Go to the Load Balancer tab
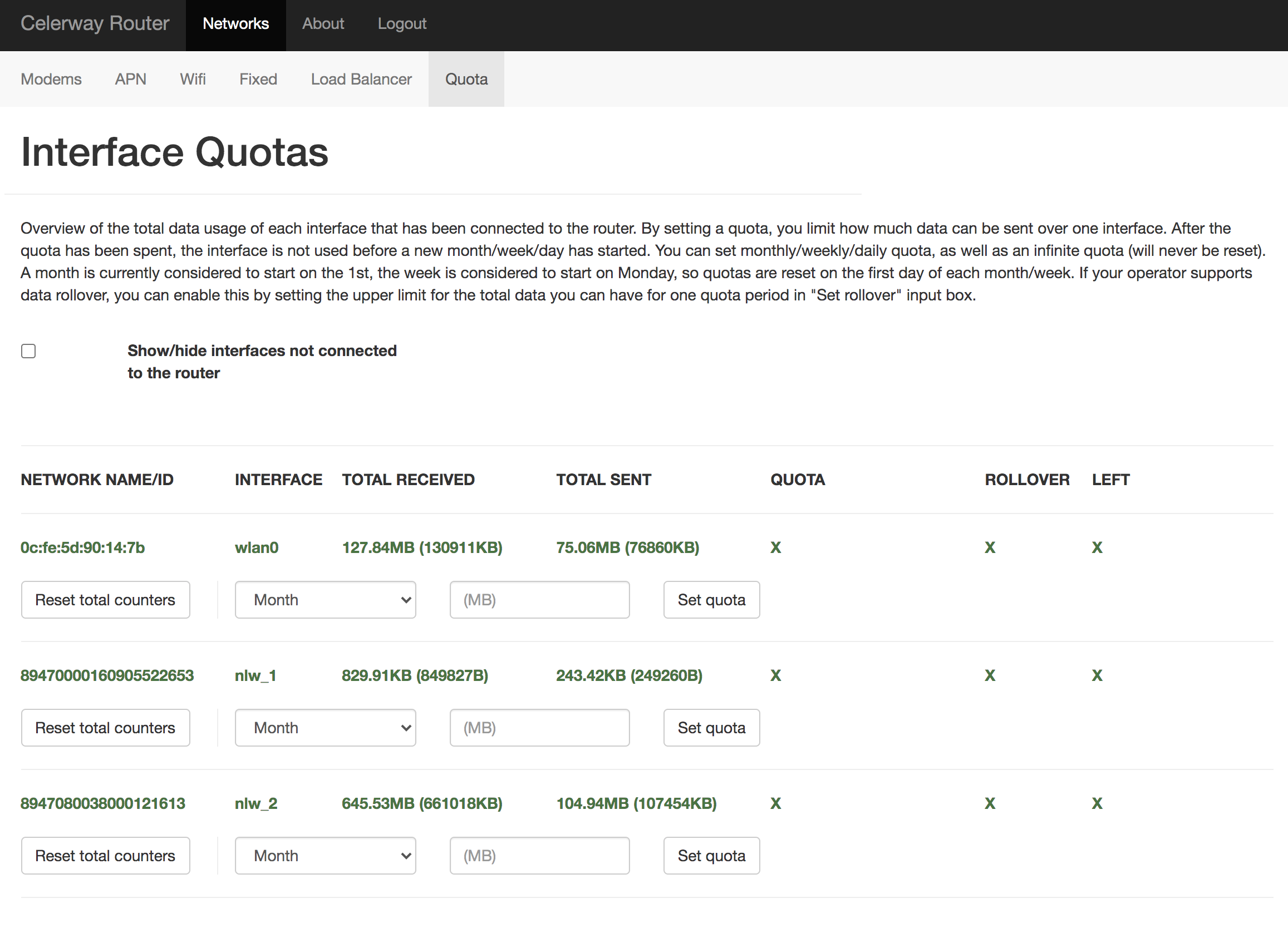This screenshot has width=1288, height=938. click(361, 79)
